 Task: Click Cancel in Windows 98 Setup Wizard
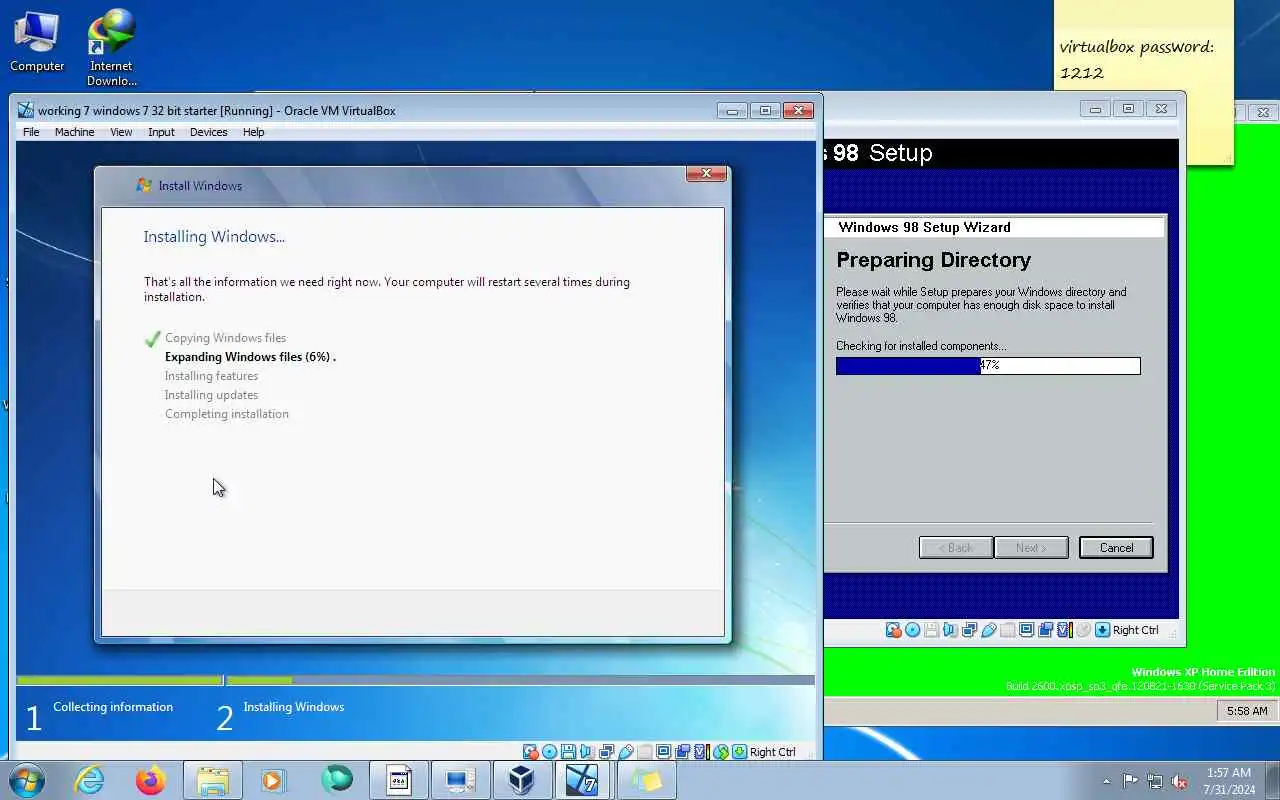pyautogui.click(x=1116, y=547)
